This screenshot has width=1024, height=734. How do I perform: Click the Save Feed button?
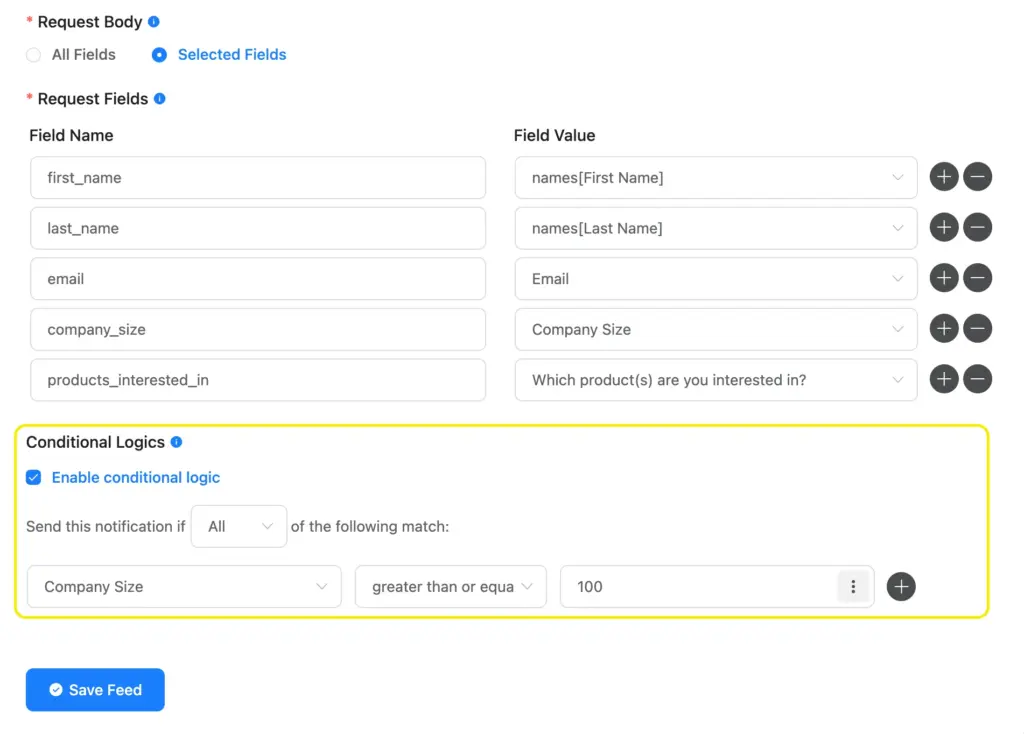coord(95,690)
